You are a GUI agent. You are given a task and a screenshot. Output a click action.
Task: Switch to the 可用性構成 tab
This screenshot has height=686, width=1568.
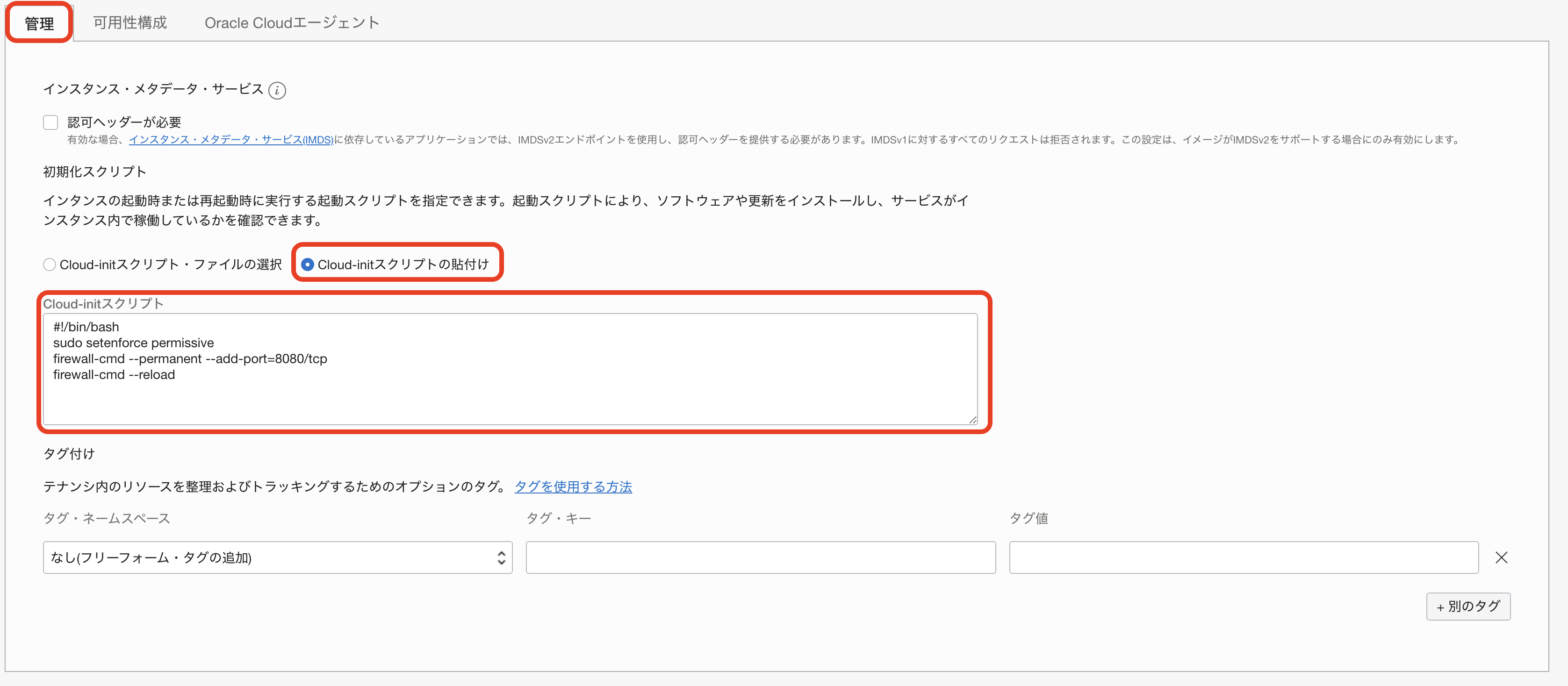(x=129, y=23)
